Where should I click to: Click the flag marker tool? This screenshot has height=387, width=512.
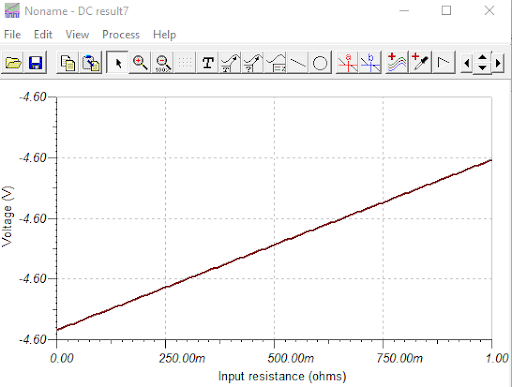443,63
